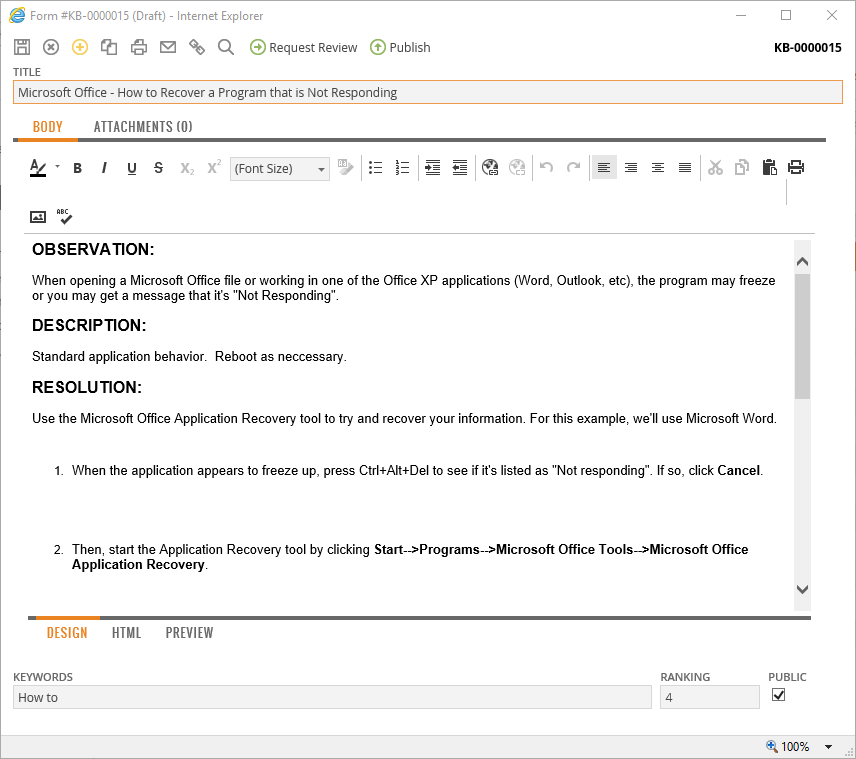Apply superscript formatting

click(x=214, y=167)
